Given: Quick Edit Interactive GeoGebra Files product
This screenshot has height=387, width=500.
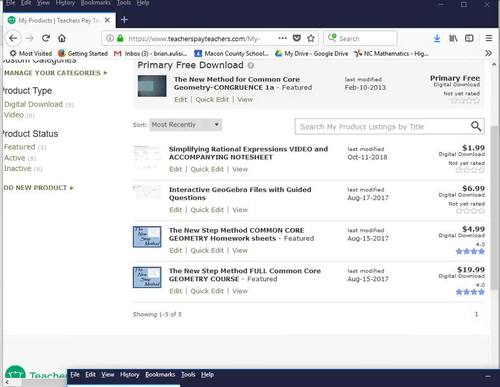Looking at the screenshot, I should point(207,210).
